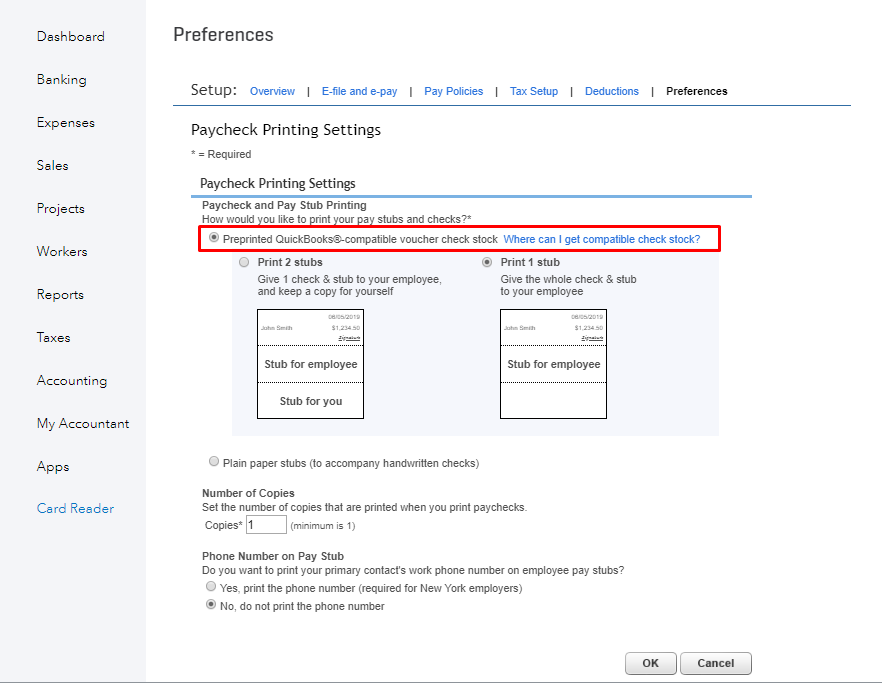Select No, do not print phone number
The image size is (882, 683).
click(x=211, y=605)
